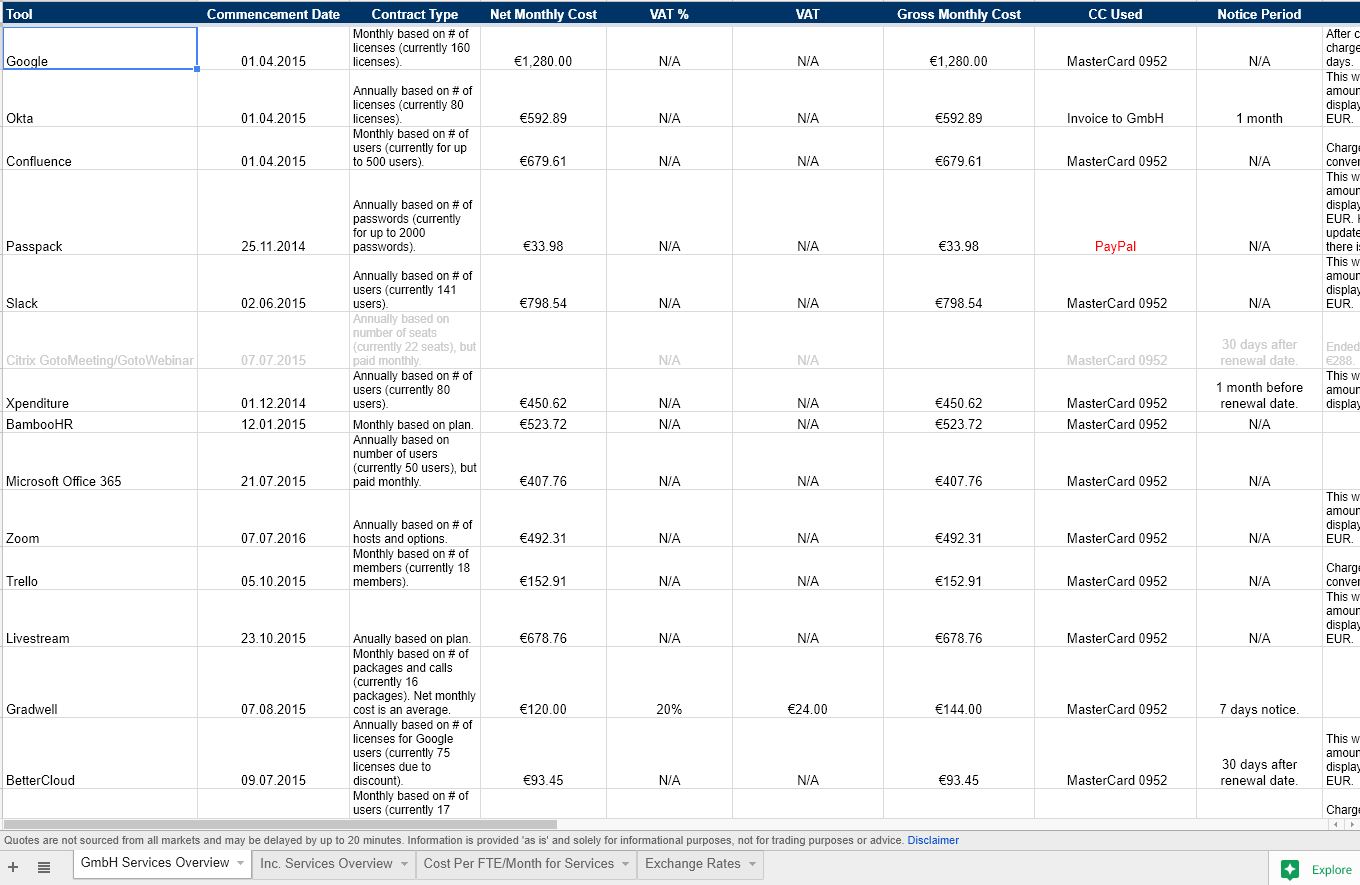Select the Google tool cell
This screenshot has width=1360, height=885.
tap(100, 48)
